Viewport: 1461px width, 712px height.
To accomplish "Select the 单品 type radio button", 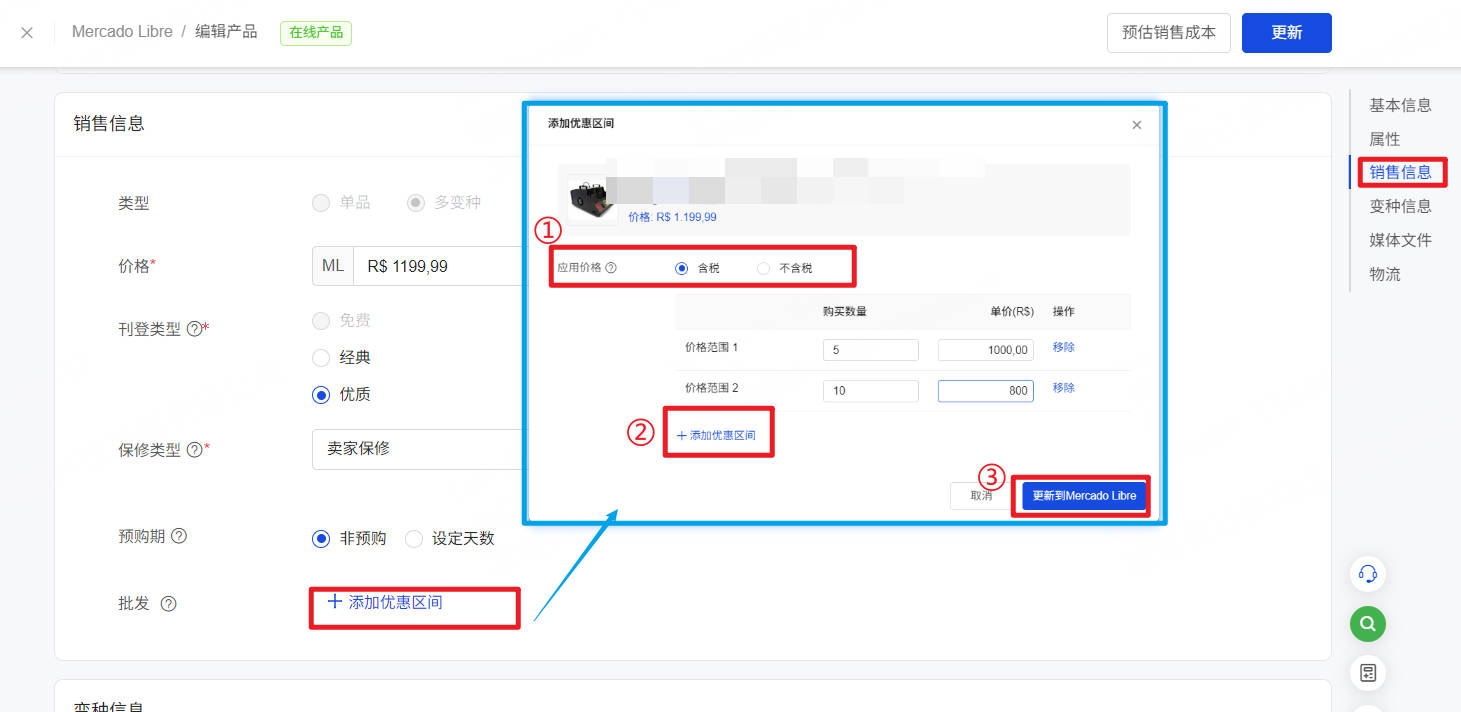I will point(321,203).
